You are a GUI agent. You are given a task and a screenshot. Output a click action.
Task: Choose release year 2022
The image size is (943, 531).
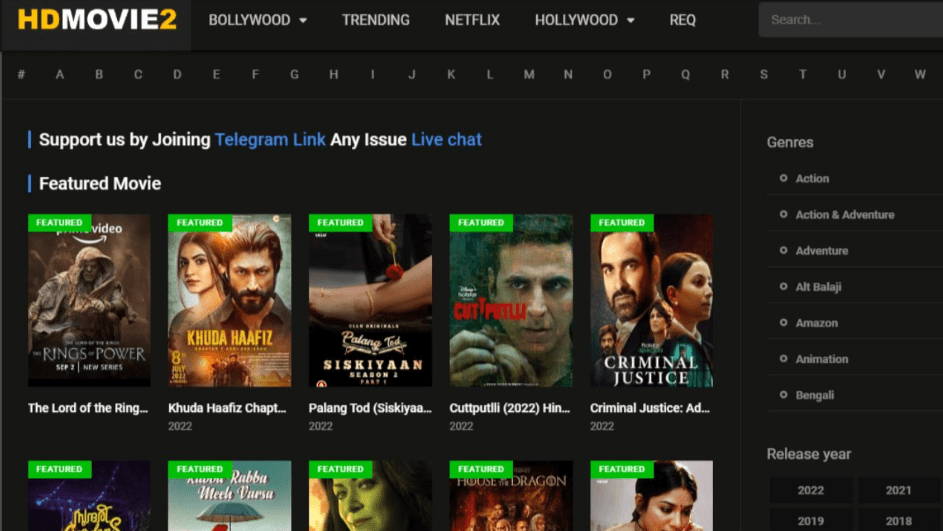tap(811, 490)
